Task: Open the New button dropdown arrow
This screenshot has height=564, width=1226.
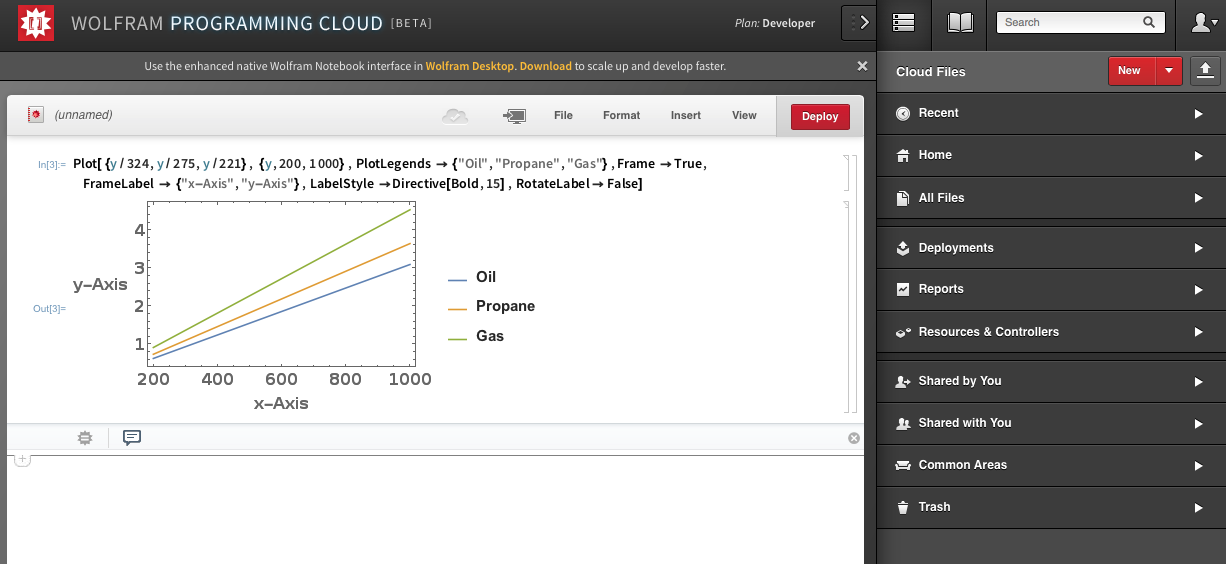Action: tap(1169, 71)
